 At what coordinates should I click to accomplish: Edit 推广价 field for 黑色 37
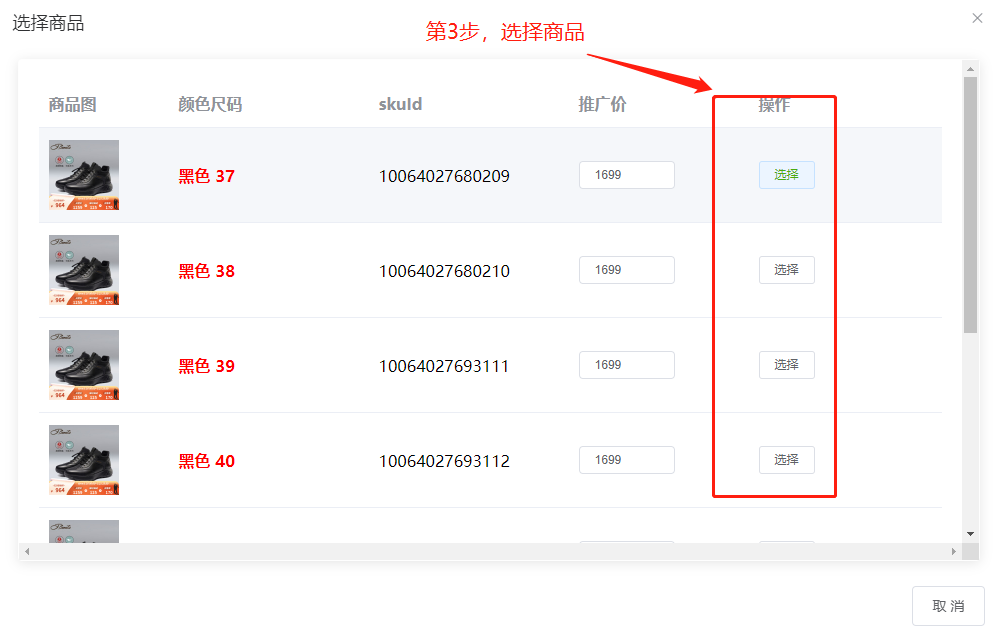[x=626, y=175]
